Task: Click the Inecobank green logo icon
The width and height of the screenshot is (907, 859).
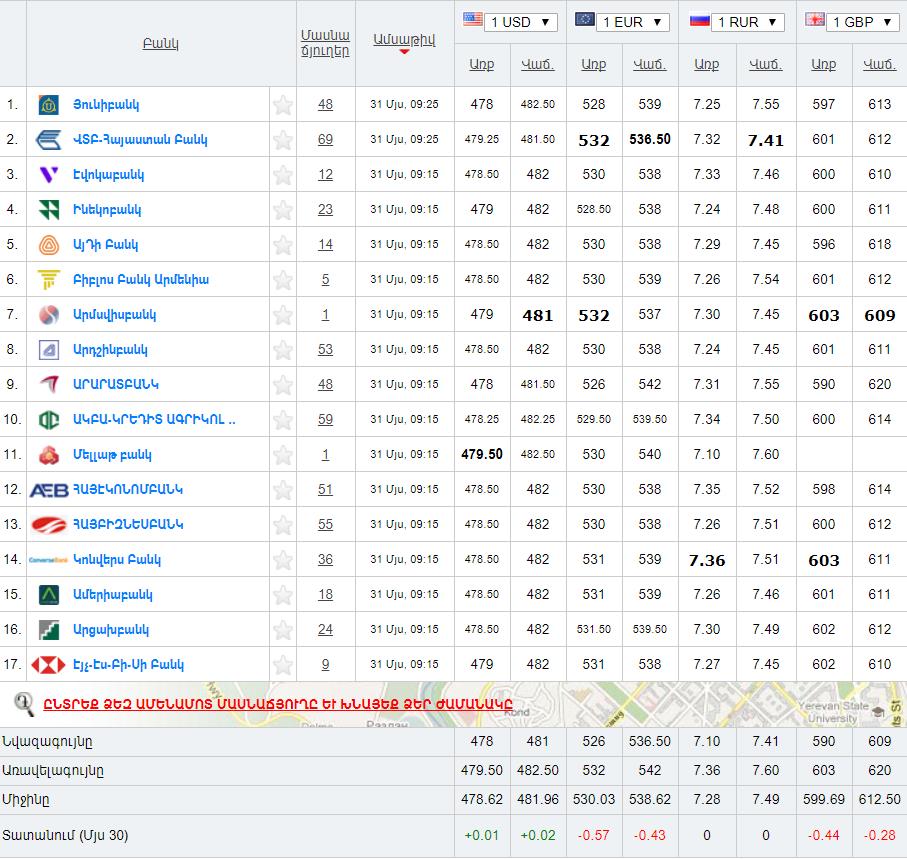Action: coord(48,210)
